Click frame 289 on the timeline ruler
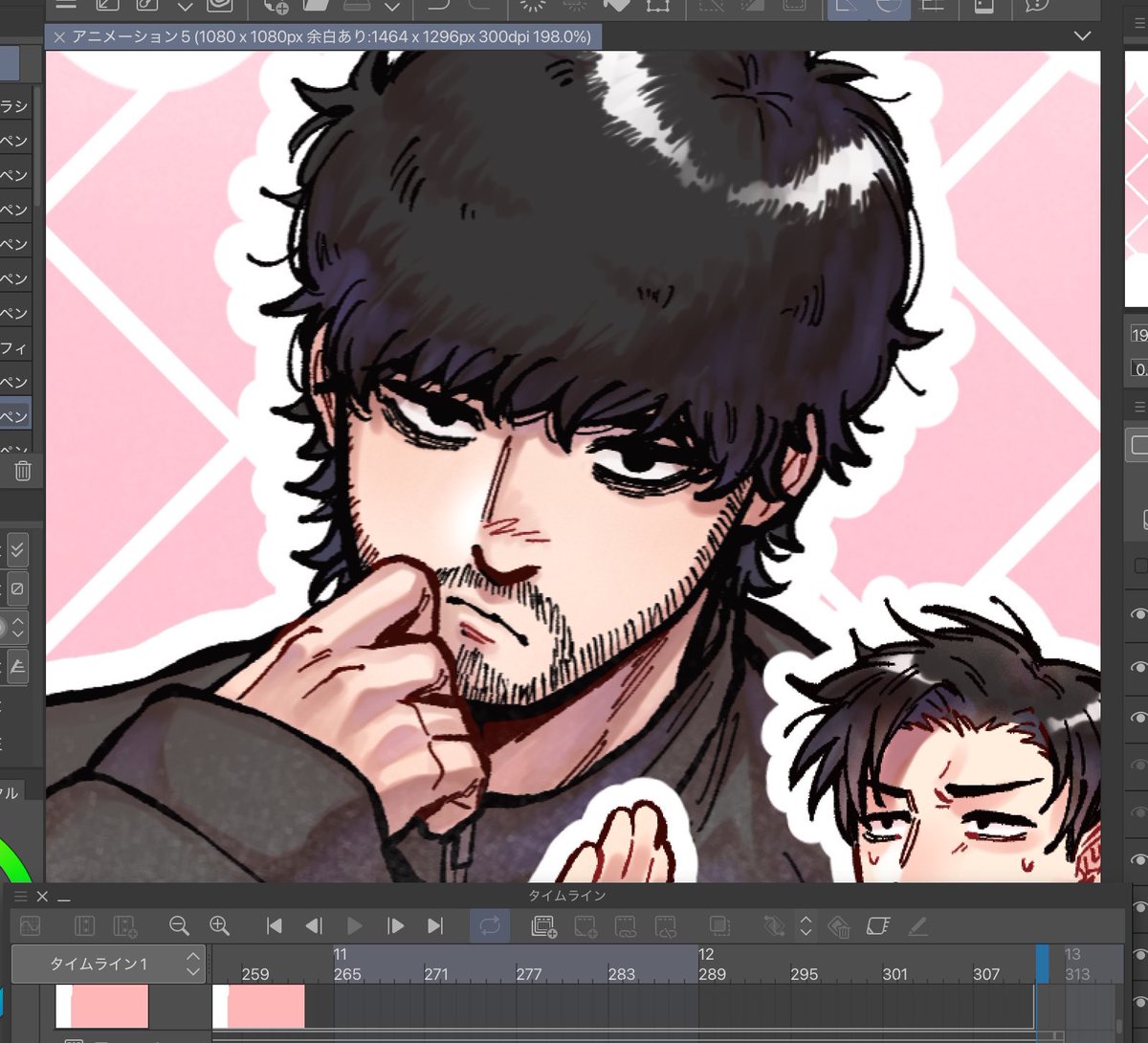Viewport: 1148px width, 1043px height. pos(712,974)
